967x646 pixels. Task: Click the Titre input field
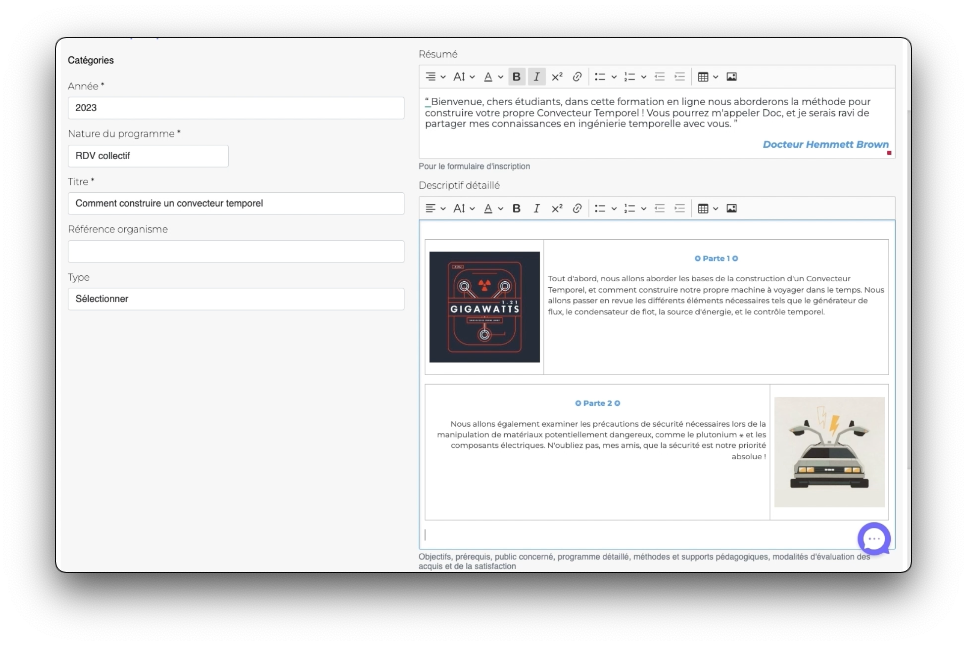[x=236, y=204]
